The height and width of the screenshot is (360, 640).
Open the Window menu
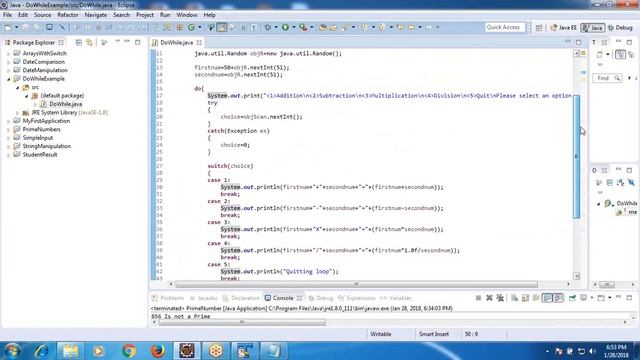[x=187, y=15]
